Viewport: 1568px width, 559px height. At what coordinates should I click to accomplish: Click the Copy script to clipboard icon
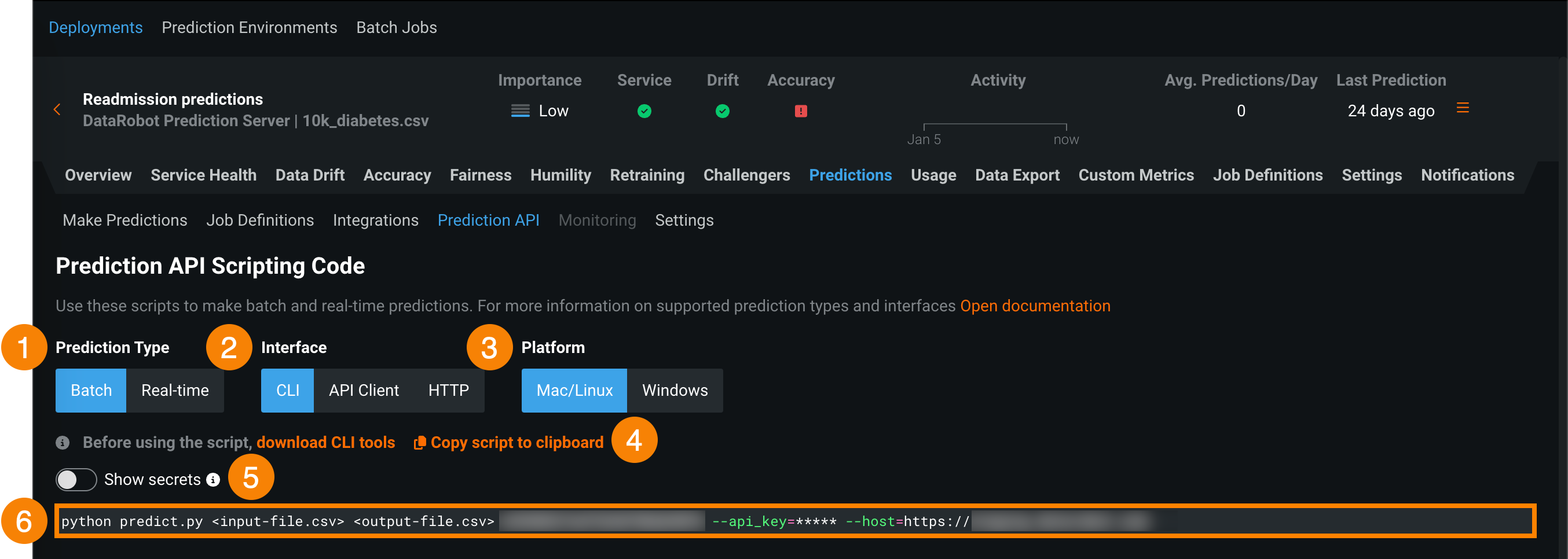419,443
